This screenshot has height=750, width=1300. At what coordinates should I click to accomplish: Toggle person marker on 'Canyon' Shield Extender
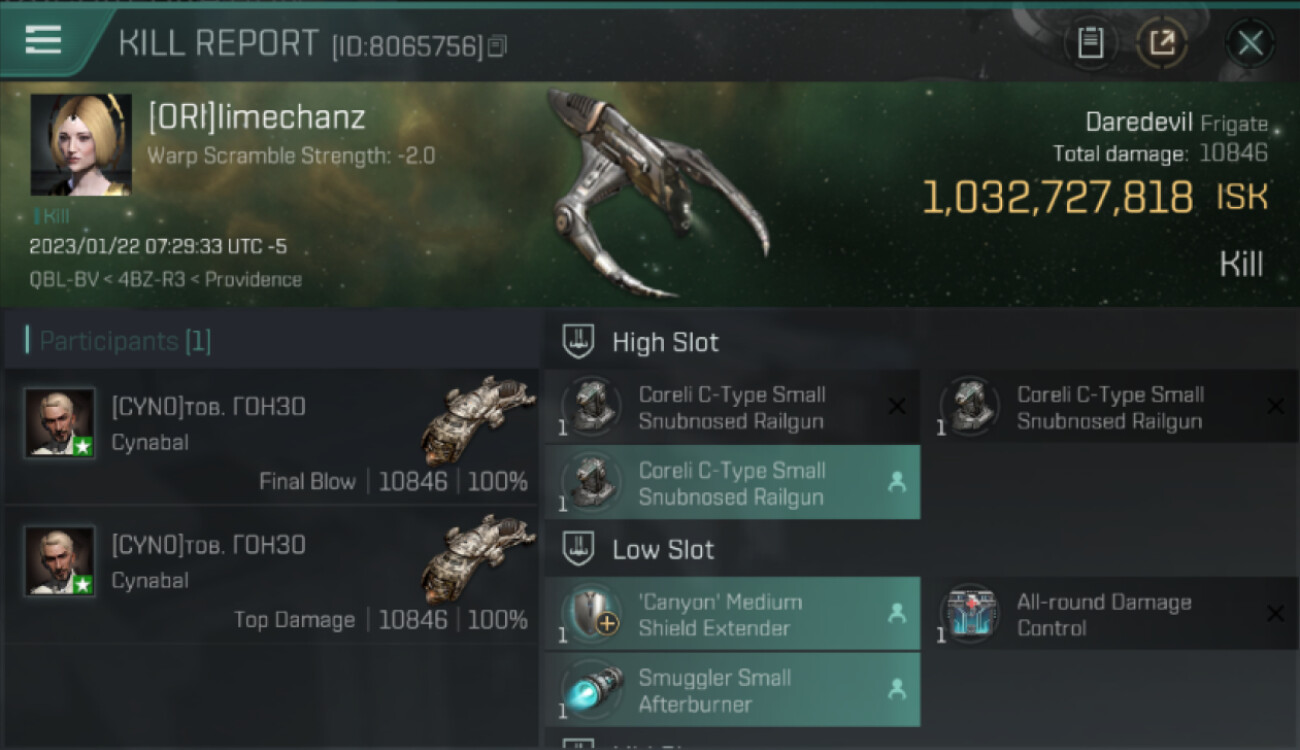point(897,614)
